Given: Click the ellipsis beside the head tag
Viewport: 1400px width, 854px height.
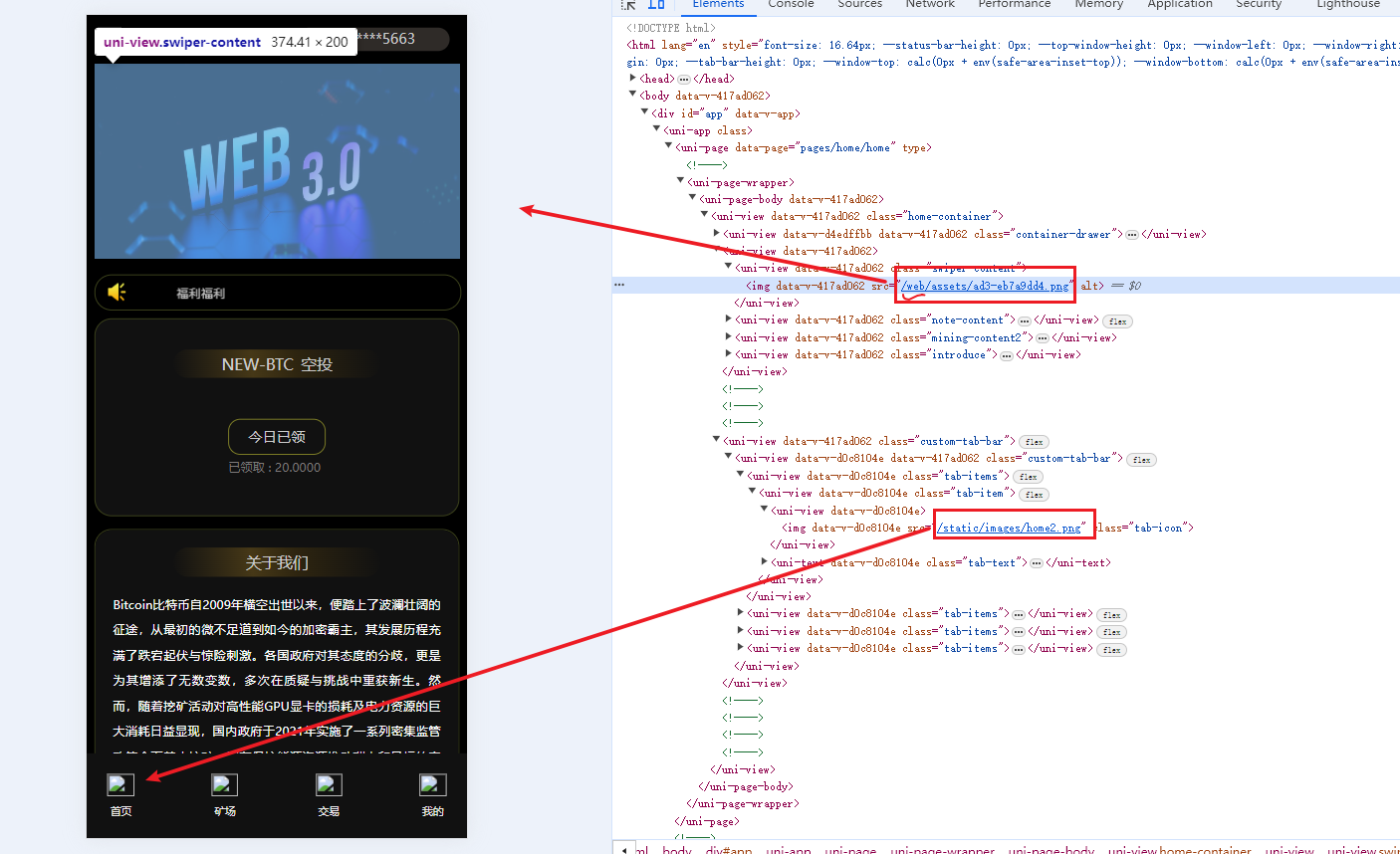Looking at the screenshot, I should (684, 79).
